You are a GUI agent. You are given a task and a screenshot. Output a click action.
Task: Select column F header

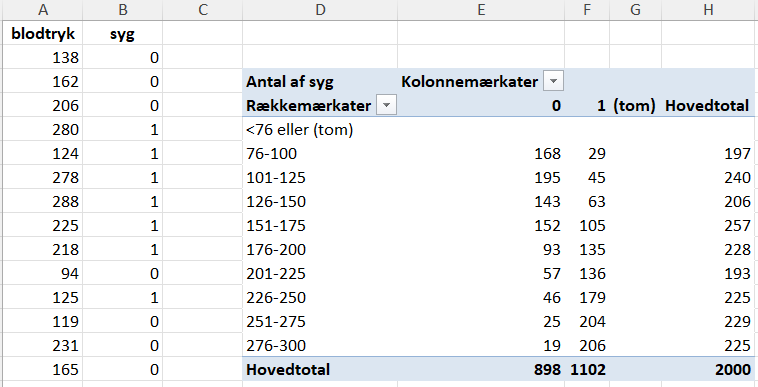coord(587,10)
